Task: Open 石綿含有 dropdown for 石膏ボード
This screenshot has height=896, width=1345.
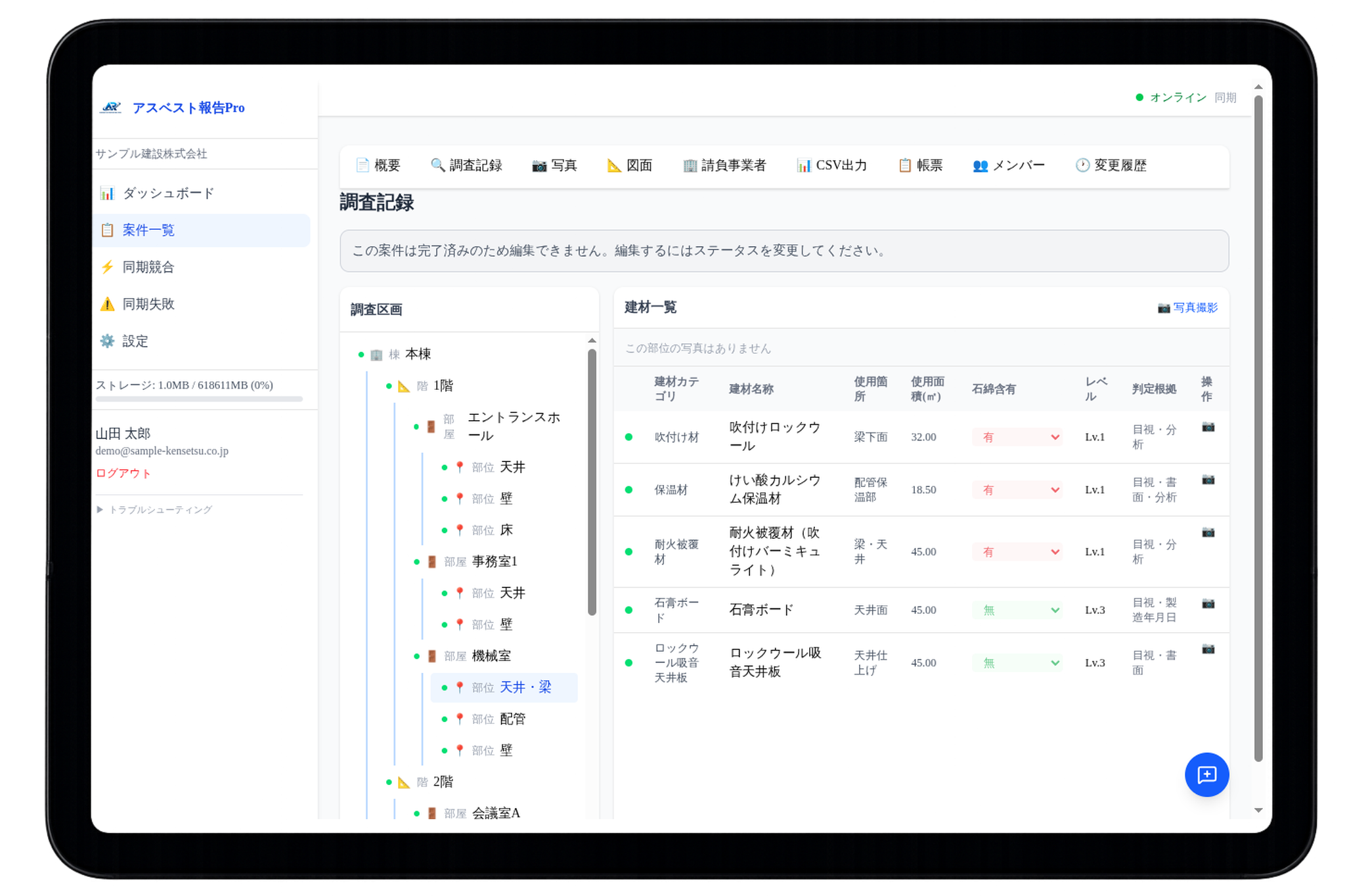Action: tap(1017, 610)
